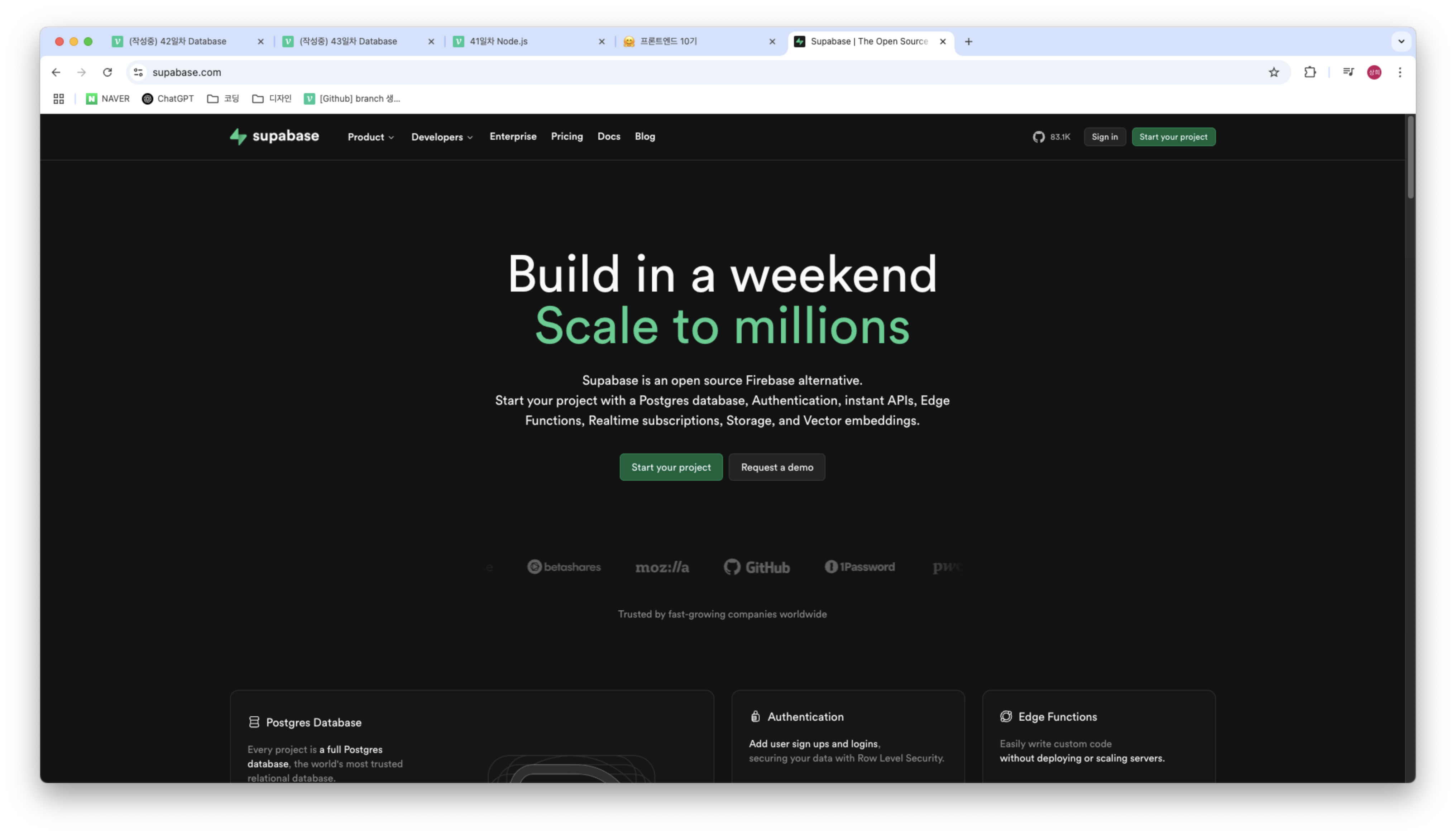Reload the supabase.com page
Image resolution: width=1456 pixels, height=836 pixels.
pyautogui.click(x=107, y=72)
